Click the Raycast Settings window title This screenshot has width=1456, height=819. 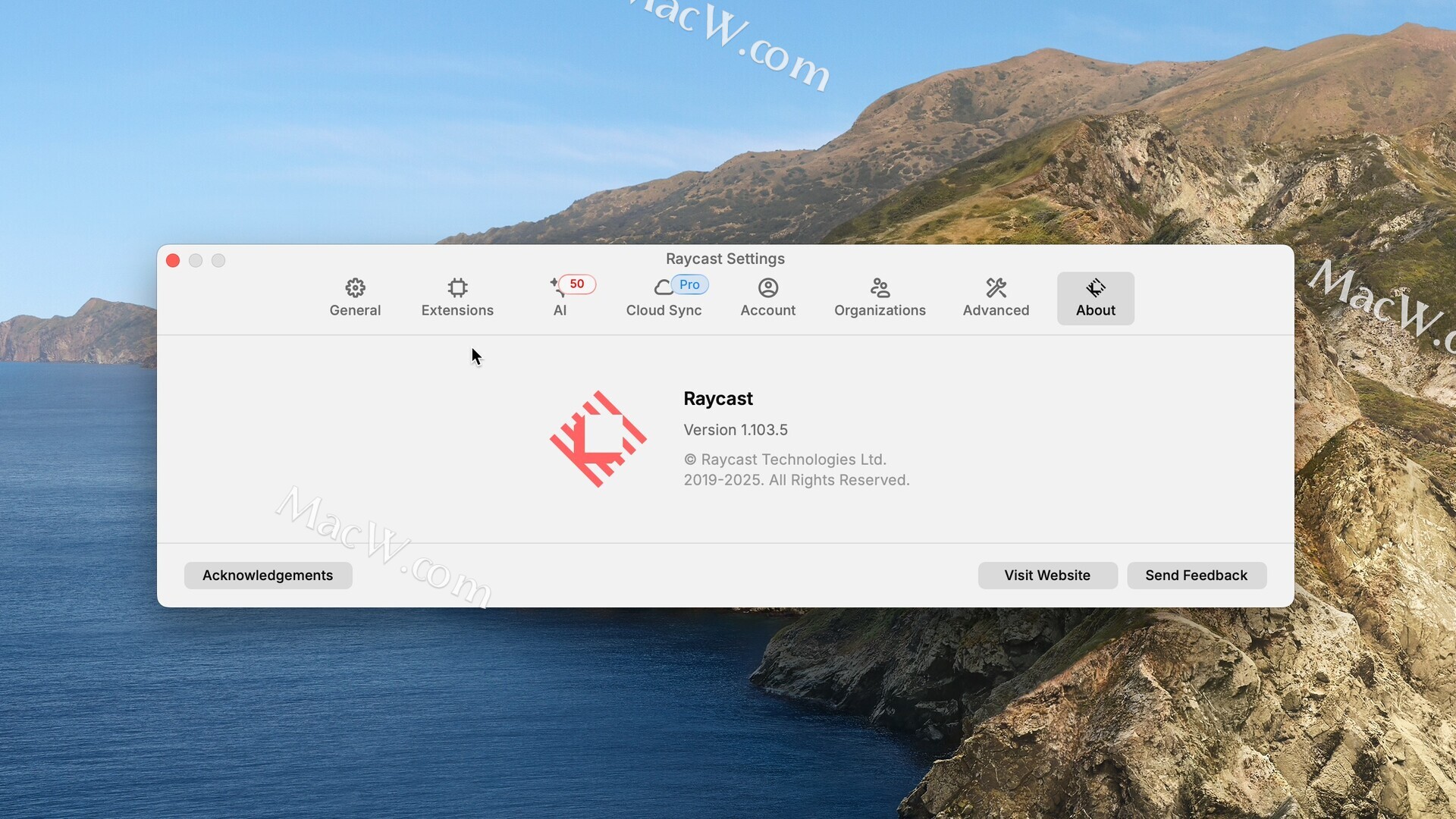tap(725, 259)
